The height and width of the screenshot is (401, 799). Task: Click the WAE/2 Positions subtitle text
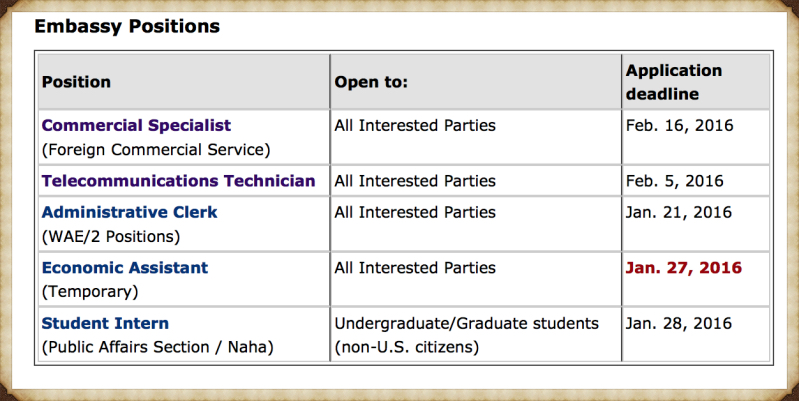(x=111, y=236)
